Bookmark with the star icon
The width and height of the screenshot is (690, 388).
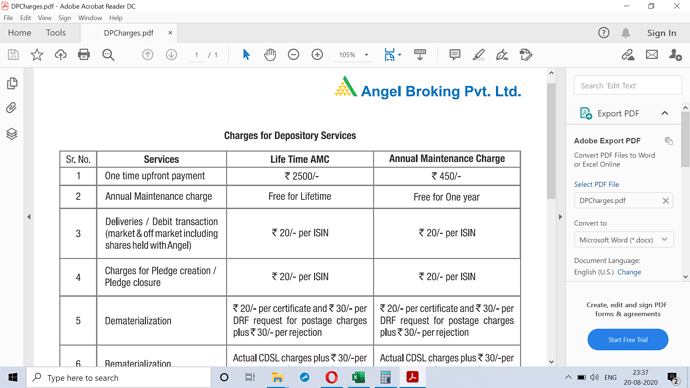coord(37,55)
